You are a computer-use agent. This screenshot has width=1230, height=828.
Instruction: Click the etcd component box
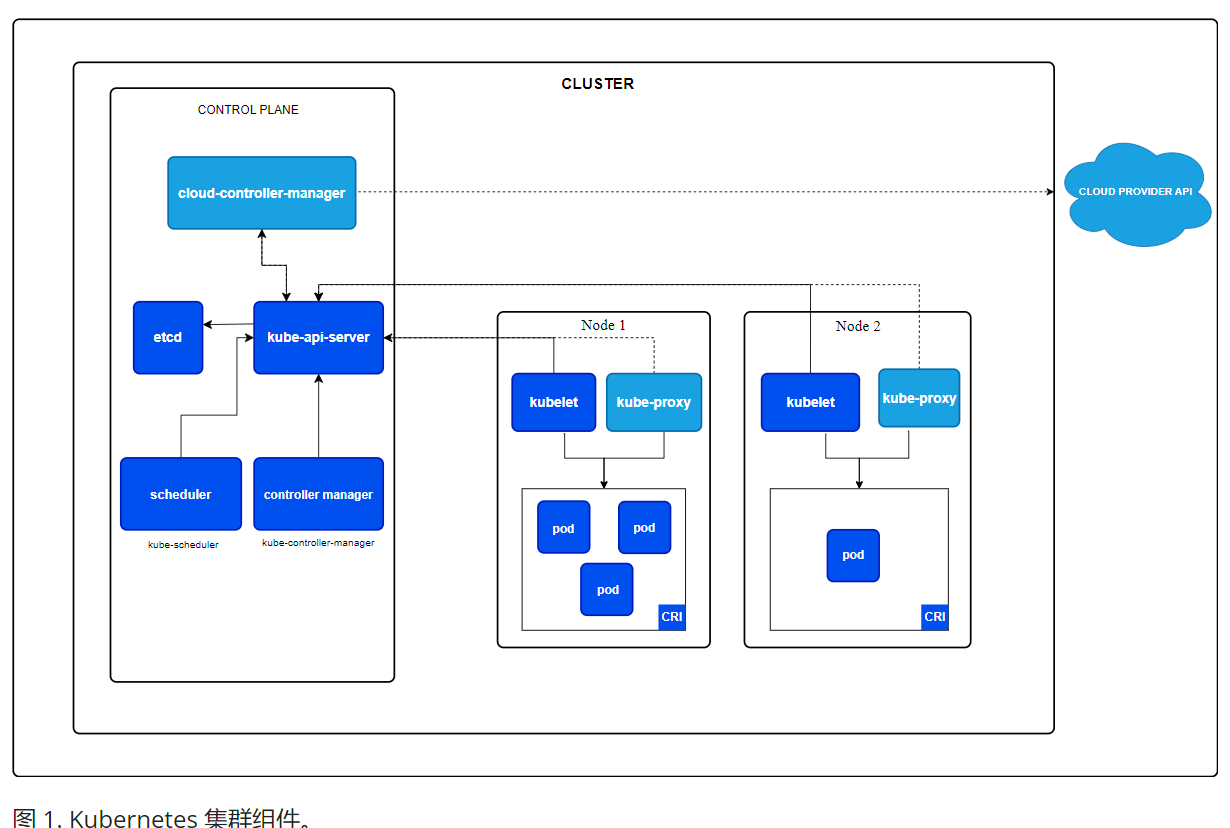168,338
